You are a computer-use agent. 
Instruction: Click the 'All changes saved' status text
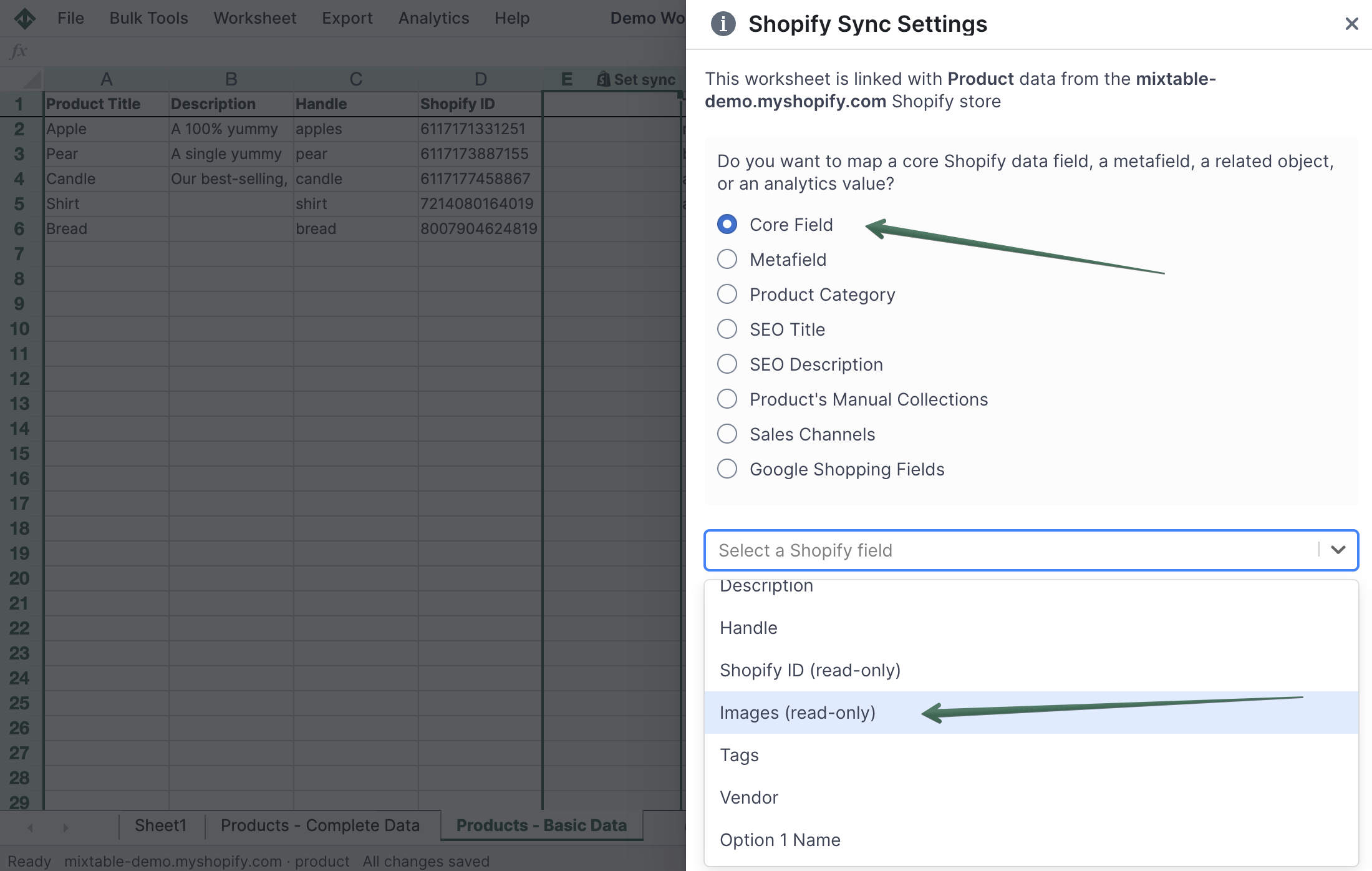pos(426,862)
